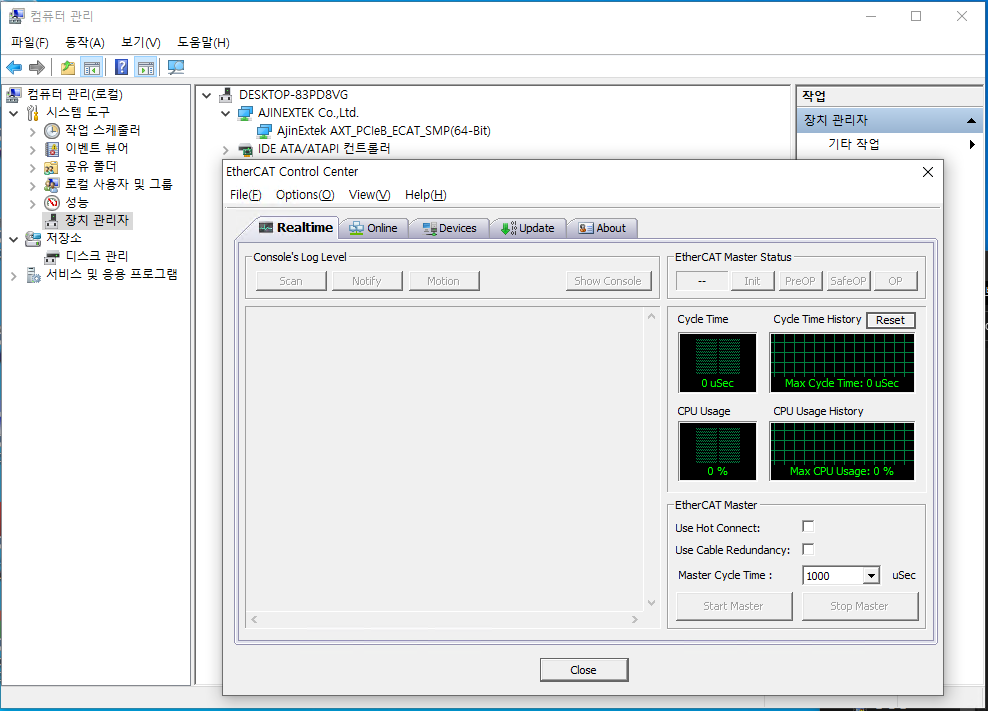The width and height of the screenshot is (988, 711).
Task: Click the Forward arrow toolbar icon
Action: (37, 67)
